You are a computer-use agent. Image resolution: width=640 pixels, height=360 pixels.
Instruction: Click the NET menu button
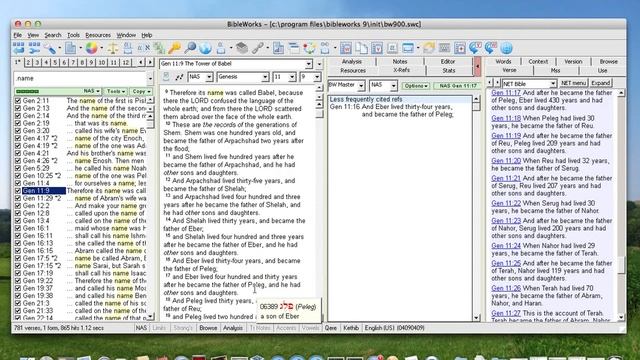573,83
